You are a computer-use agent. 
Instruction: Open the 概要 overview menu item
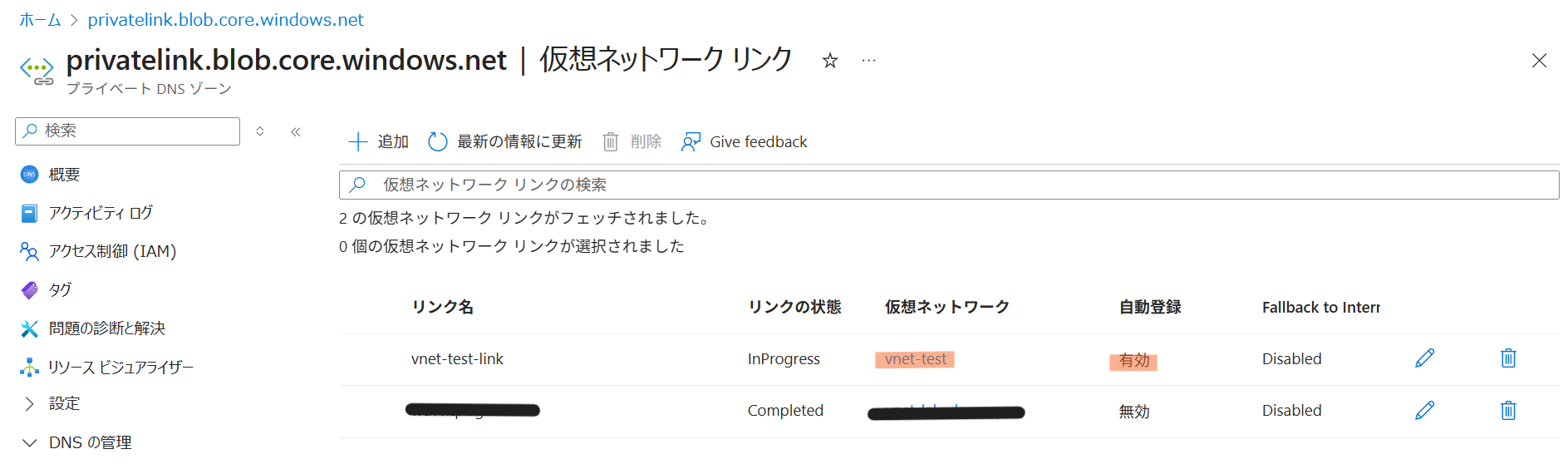(x=64, y=175)
